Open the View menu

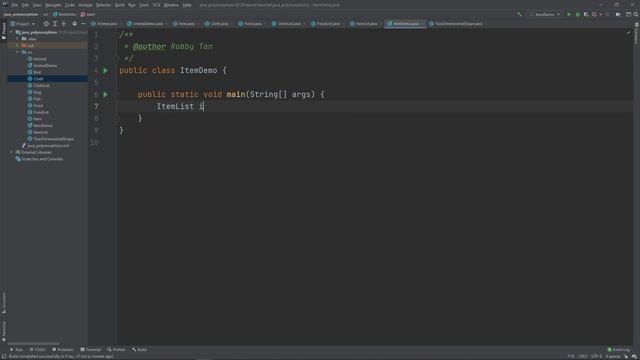pyautogui.click(x=37, y=5)
